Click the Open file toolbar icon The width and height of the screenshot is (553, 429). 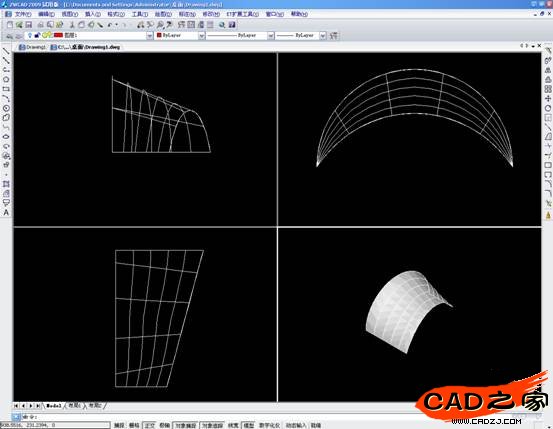coord(19,25)
